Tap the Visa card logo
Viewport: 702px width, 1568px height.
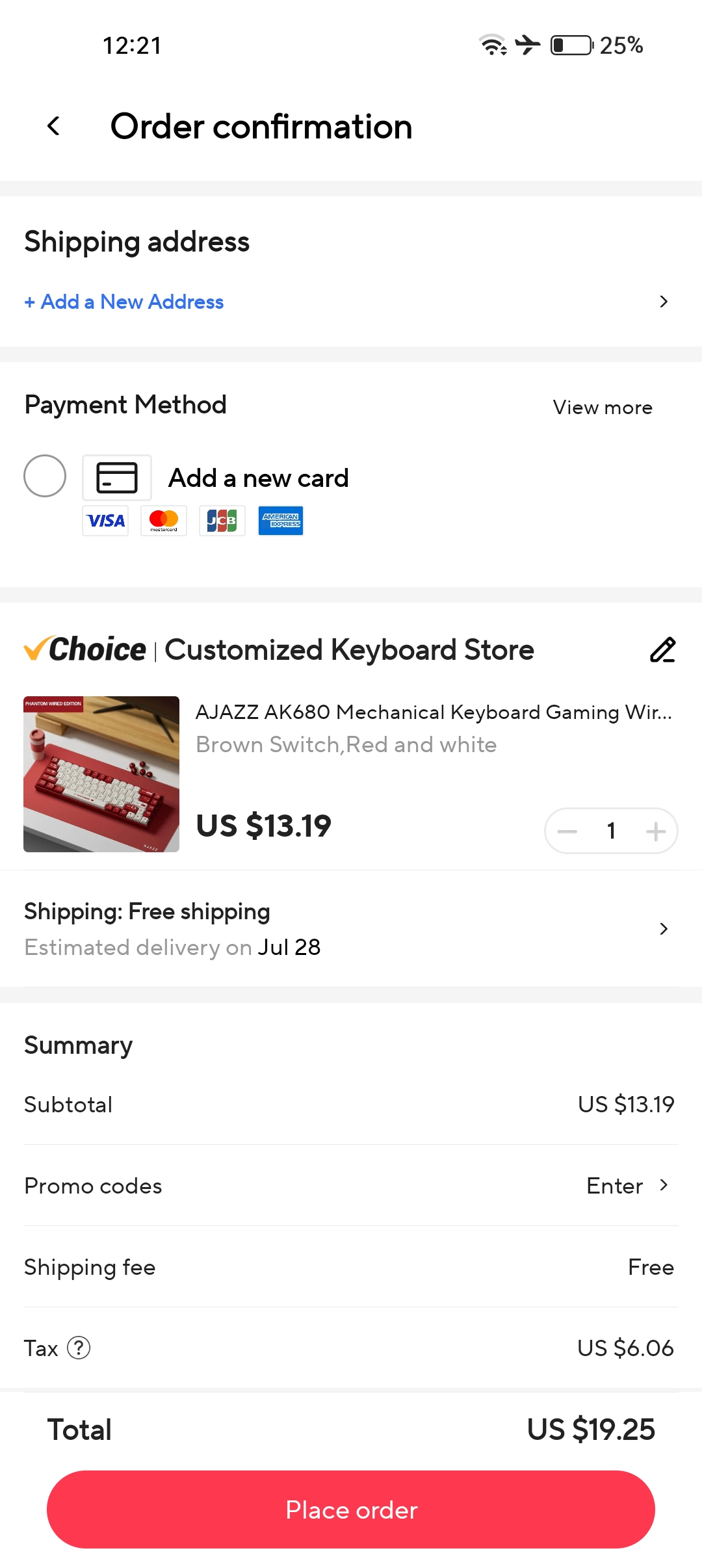tap(105, 521)
